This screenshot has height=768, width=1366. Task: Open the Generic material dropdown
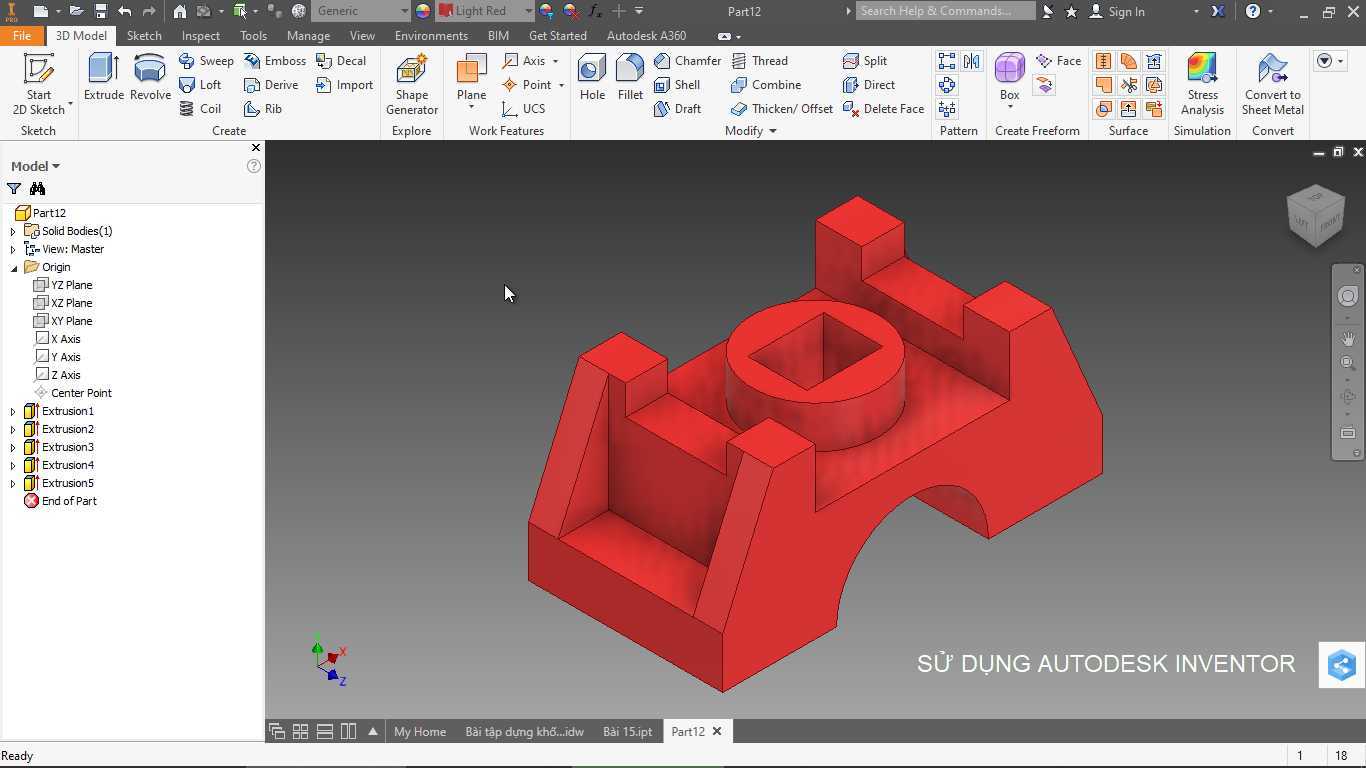(x=404, y=11)
